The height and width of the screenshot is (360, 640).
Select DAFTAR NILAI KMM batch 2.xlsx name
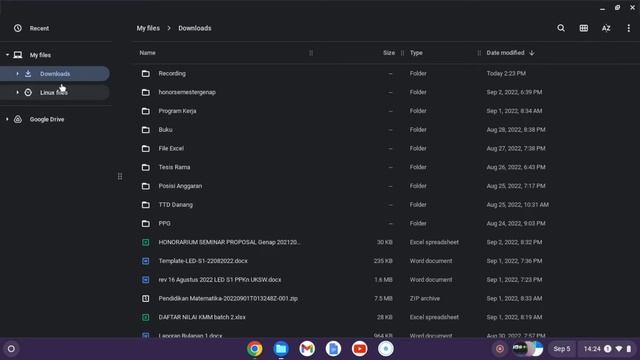click(x=202, y=318)
